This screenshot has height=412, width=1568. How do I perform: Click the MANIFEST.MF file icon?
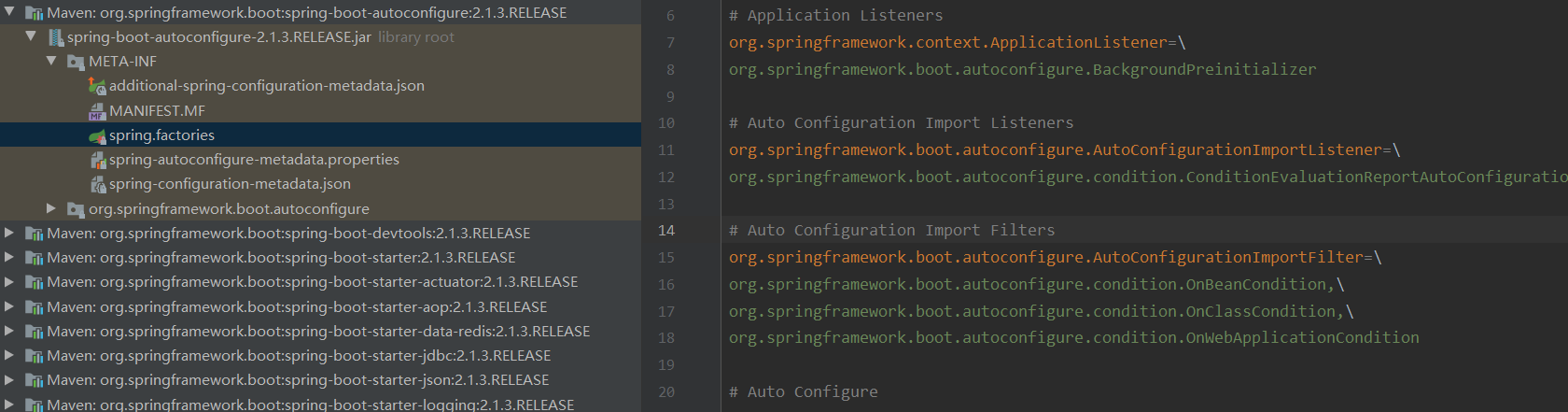pyautogui.click(x=97, y=111)
